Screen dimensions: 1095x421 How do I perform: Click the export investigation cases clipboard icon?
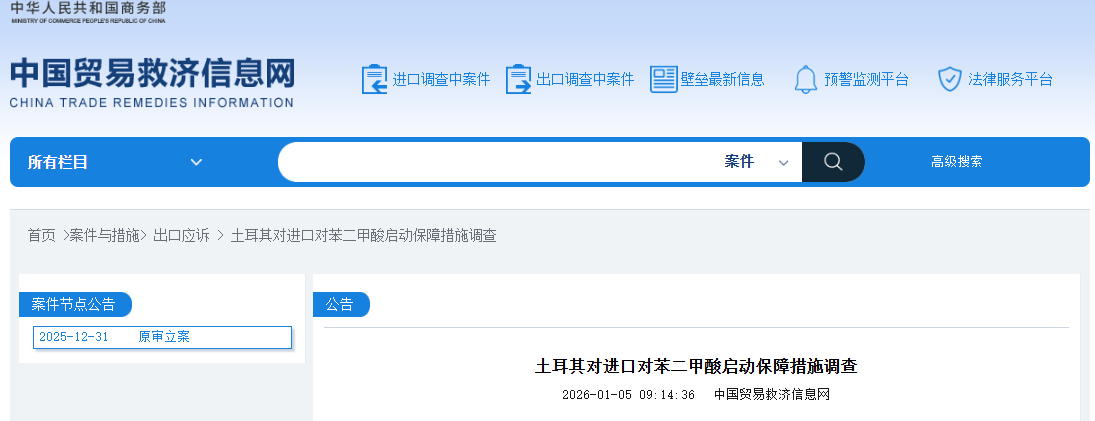click(518, 79)
